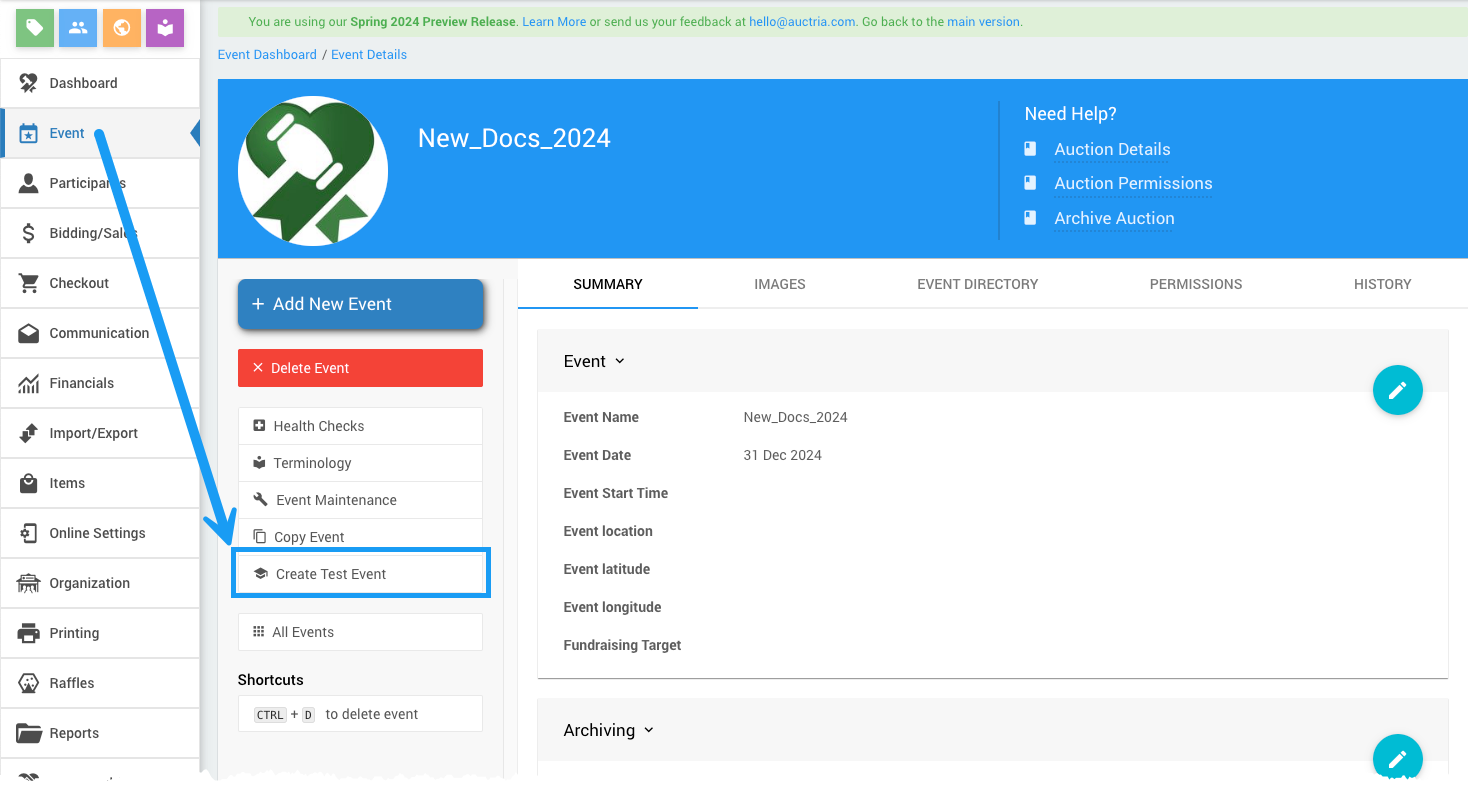This screenshot has height=805, width=1468.
Task: Click the red Delete Event button
Action: click(x=360, y=368)
